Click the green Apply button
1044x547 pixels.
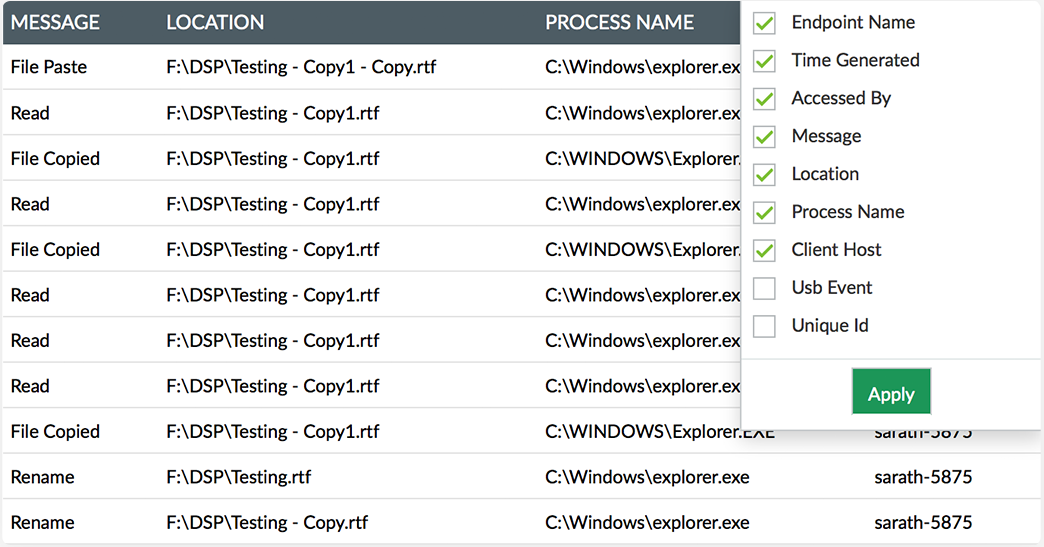pyautogui.click(x=891, y=392)
